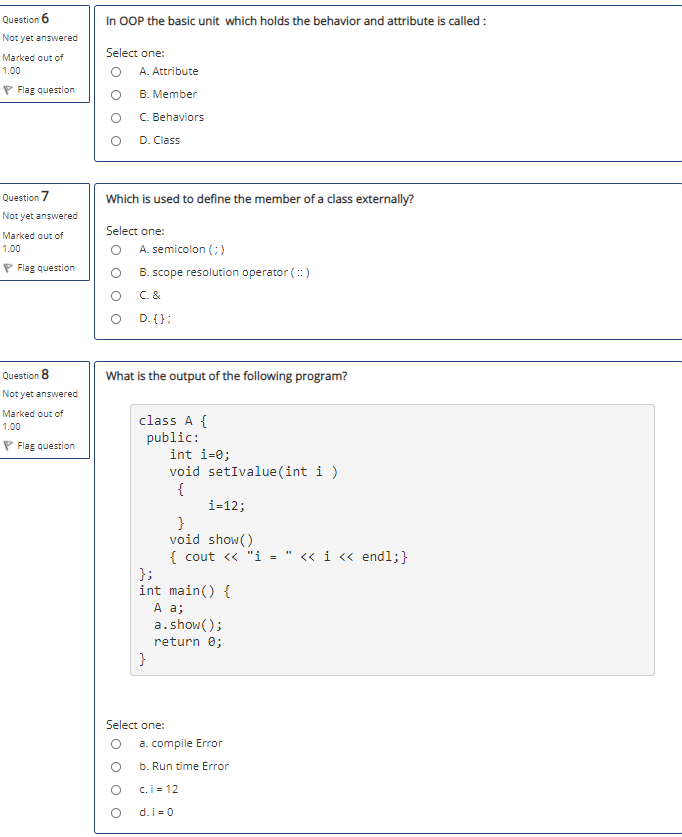Pick d. i = 0 answer
The width and height of the screenshot is (682, 837).
pos(116,812)
